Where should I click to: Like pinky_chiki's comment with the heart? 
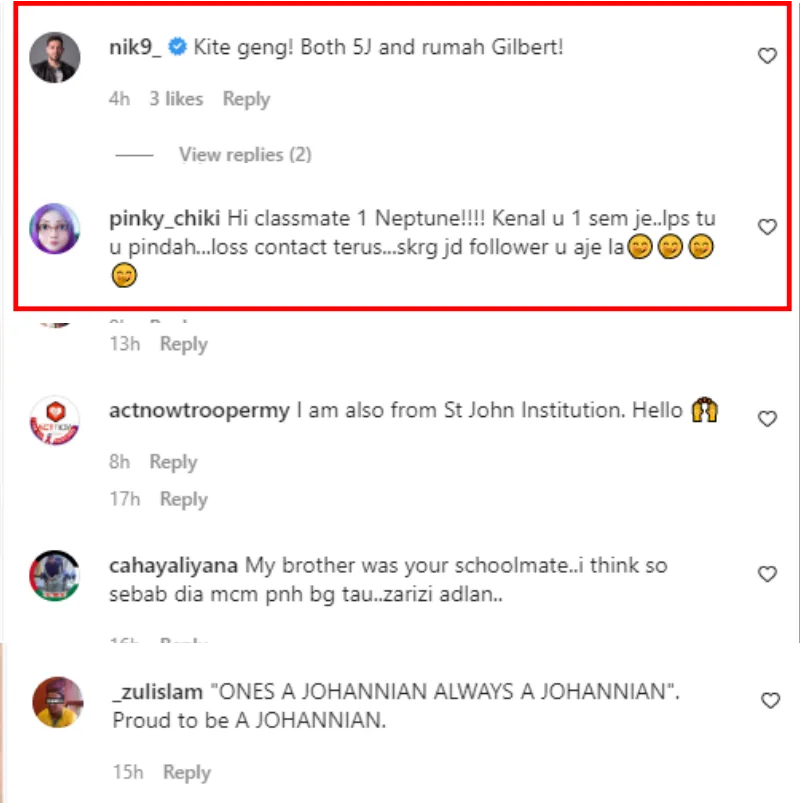(x=767, y=227)
